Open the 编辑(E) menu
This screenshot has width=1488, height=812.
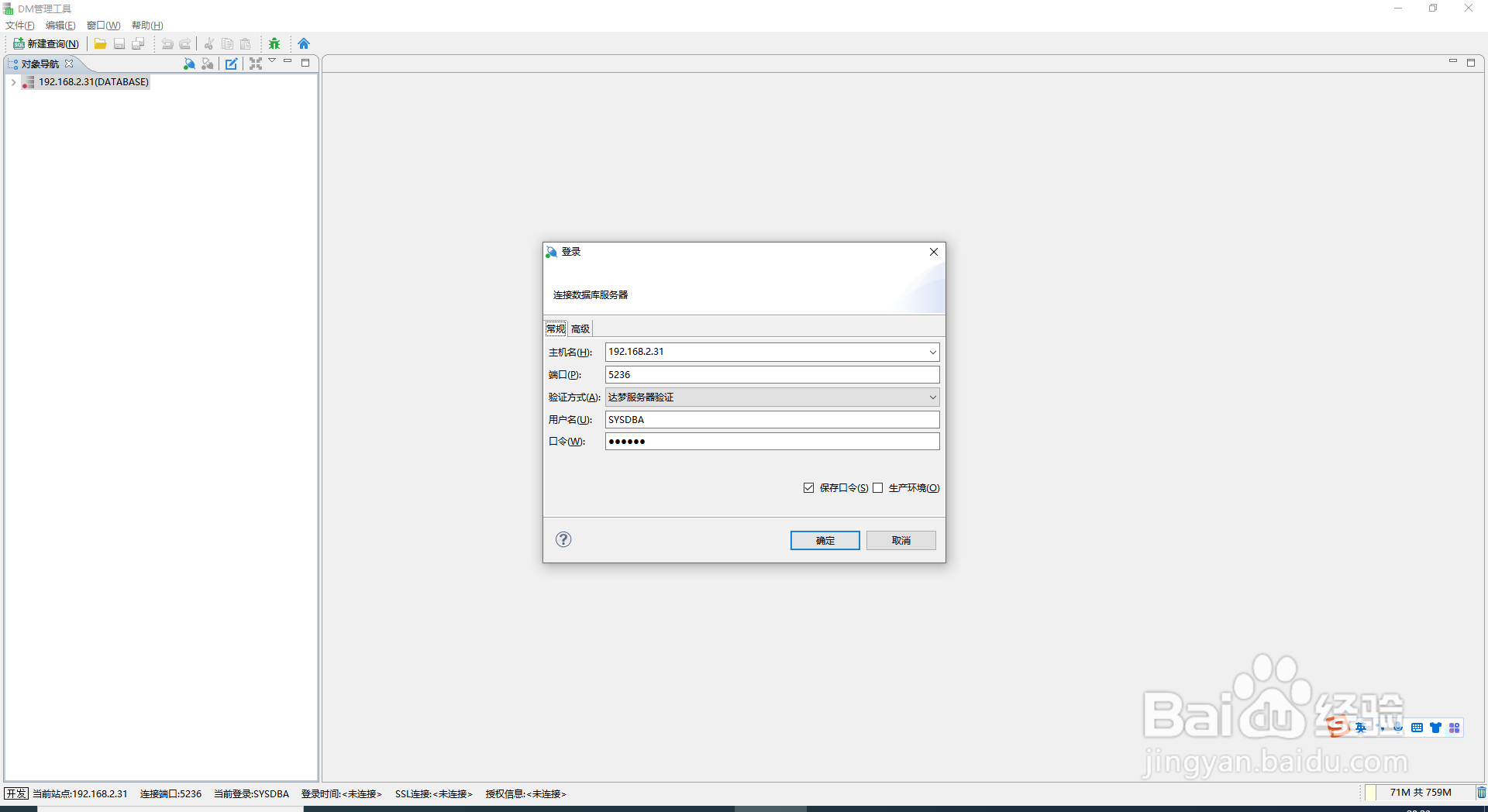click(x=60, y=26)
